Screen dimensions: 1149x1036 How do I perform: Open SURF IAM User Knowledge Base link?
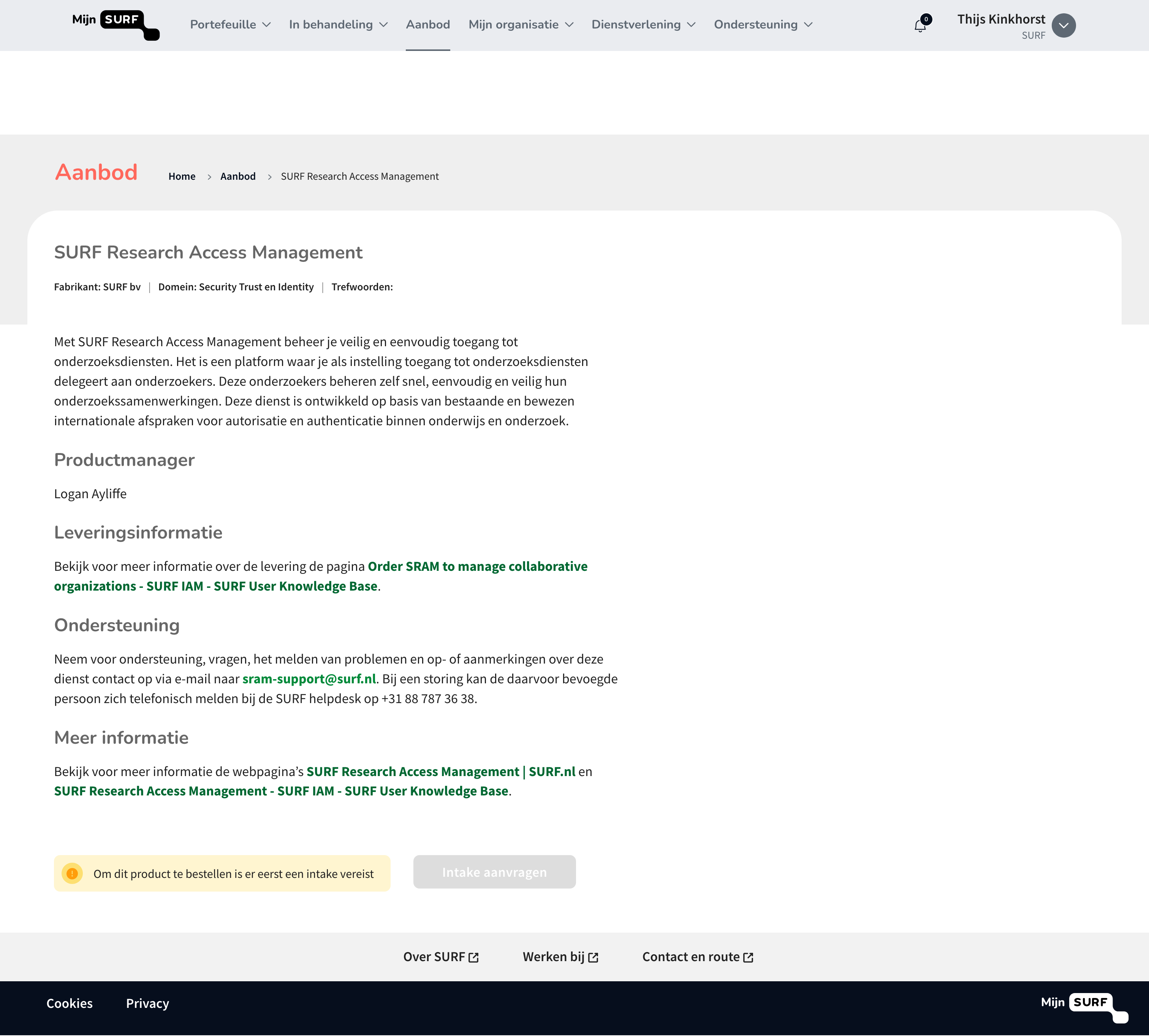[281, 790]
